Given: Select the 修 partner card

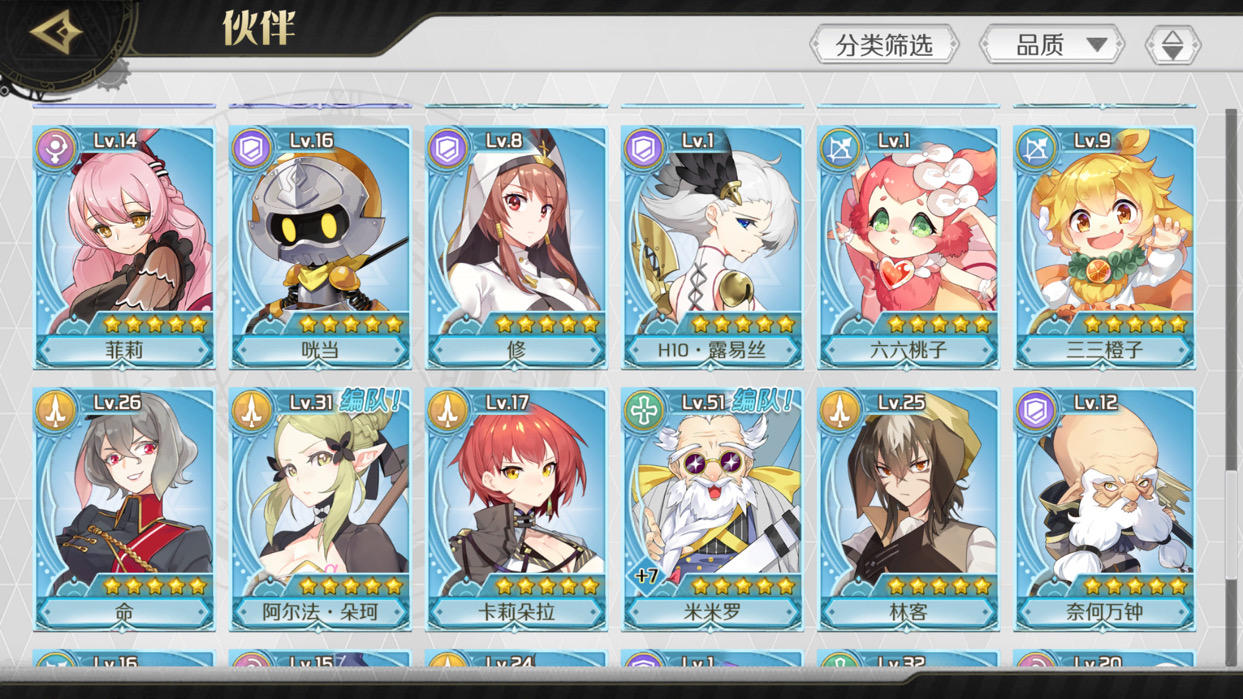Looking at the screenshot, I should 516,247.
